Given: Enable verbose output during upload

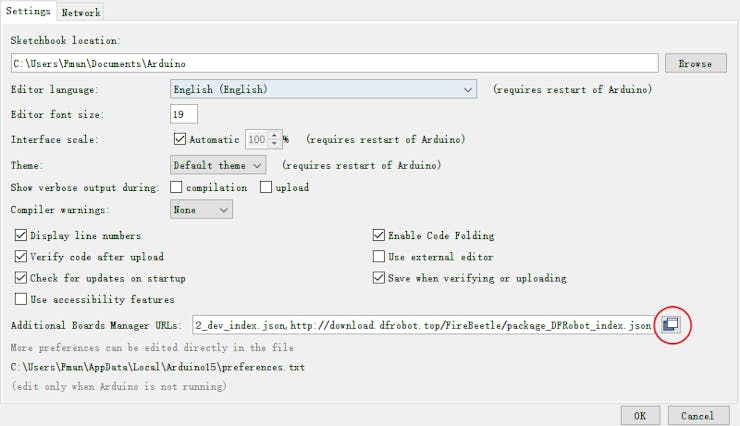Looking at the screenshot, I should point(266,187).
